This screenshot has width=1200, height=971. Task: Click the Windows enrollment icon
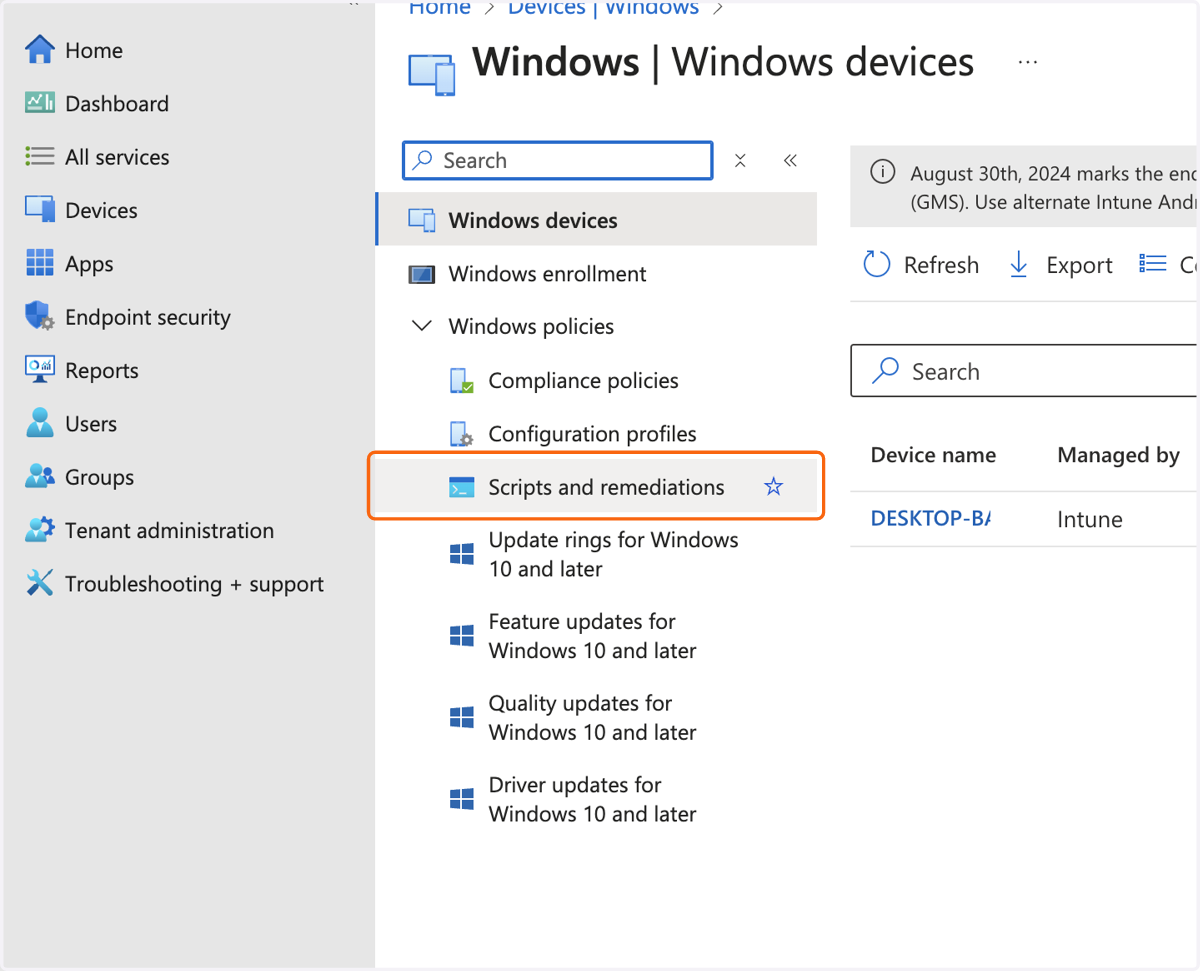click(x=422, y=274)
